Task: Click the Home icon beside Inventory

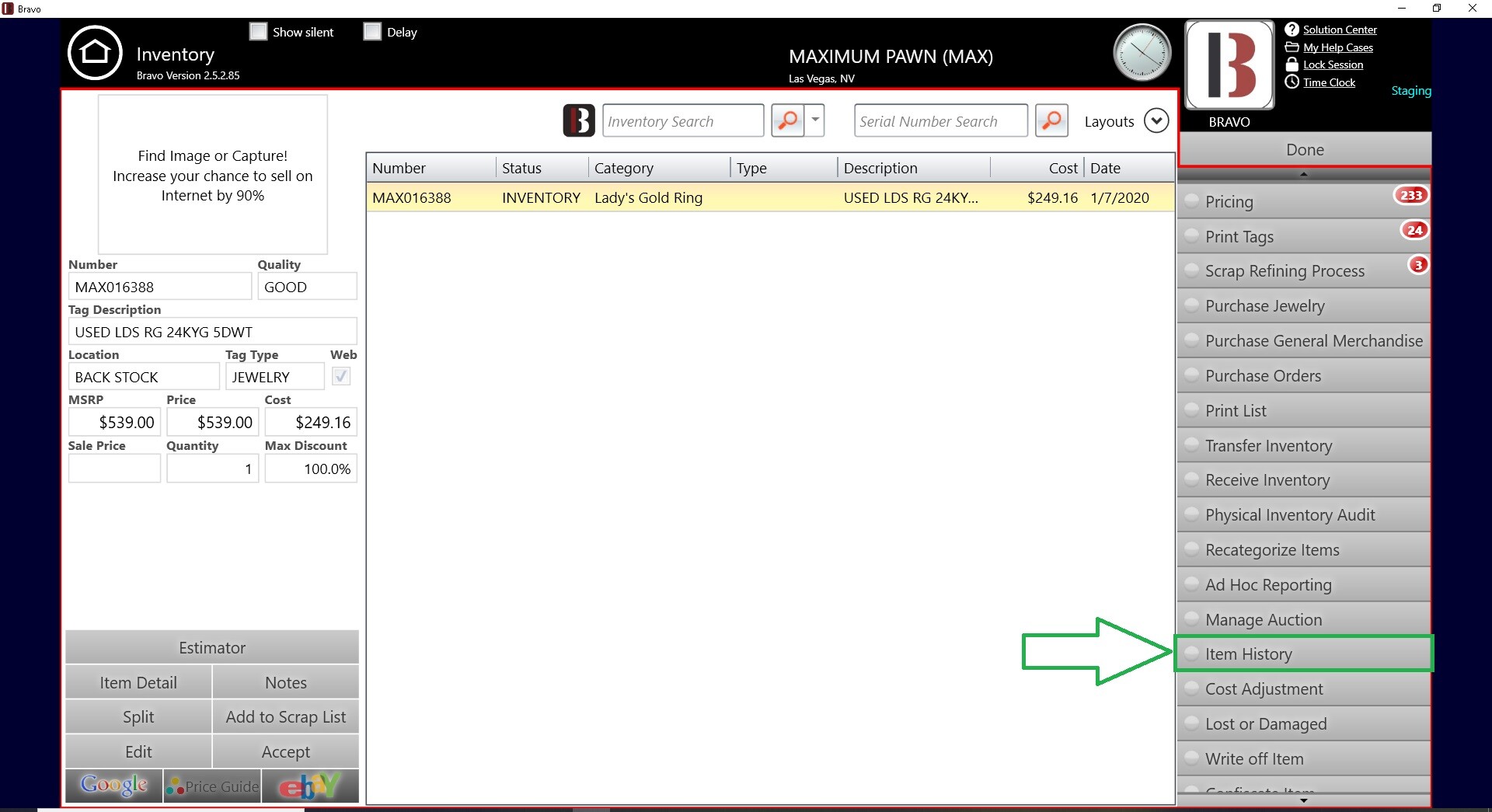Action: [95, 53]
